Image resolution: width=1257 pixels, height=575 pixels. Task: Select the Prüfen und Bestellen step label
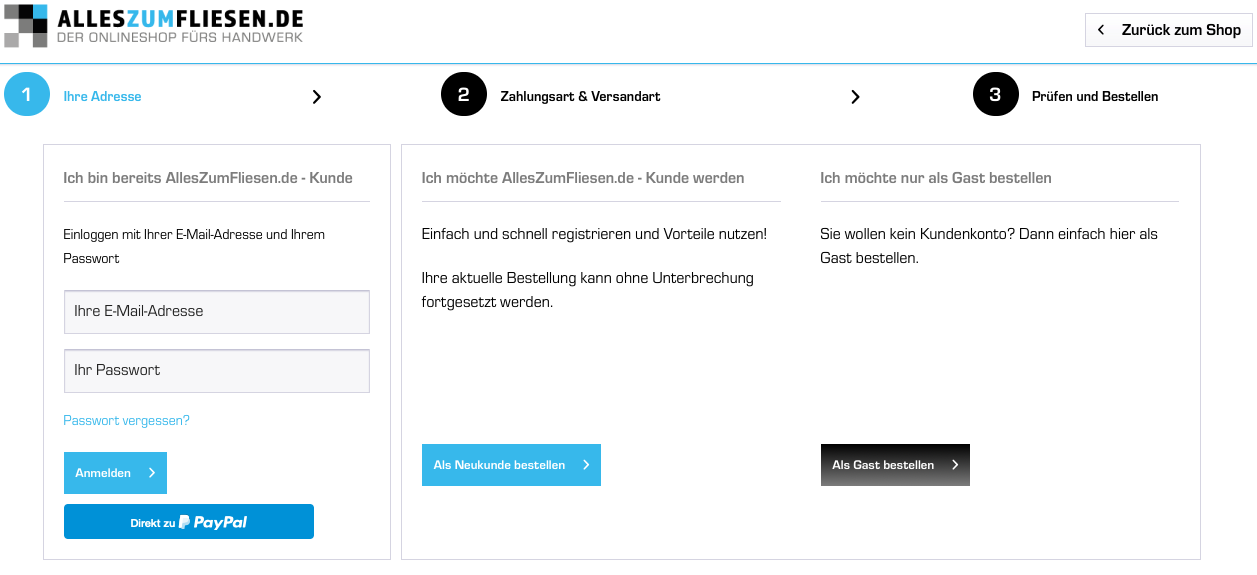click(x=1095, y=97)
